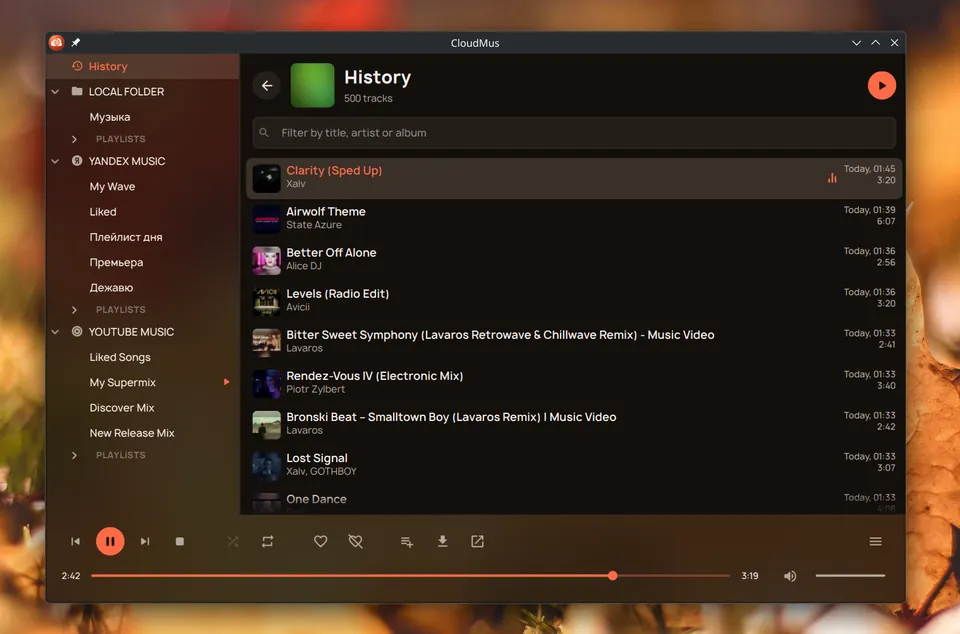Click the Airwolf Theme album art
This screenshot has height=634, width=960.
click(x=266, y=220)
